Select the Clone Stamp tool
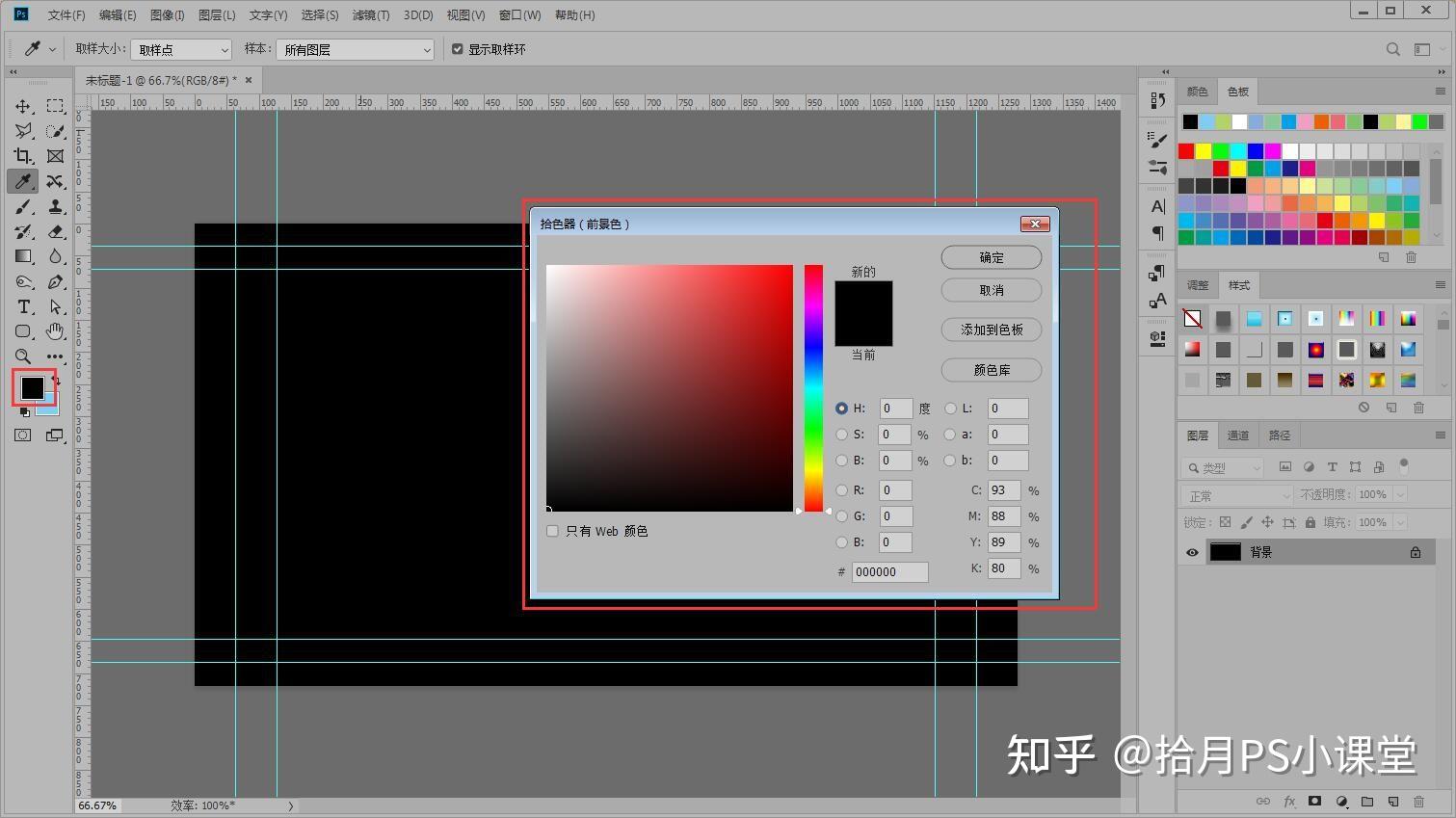The image size is (1456, 818). click(55, 206)
